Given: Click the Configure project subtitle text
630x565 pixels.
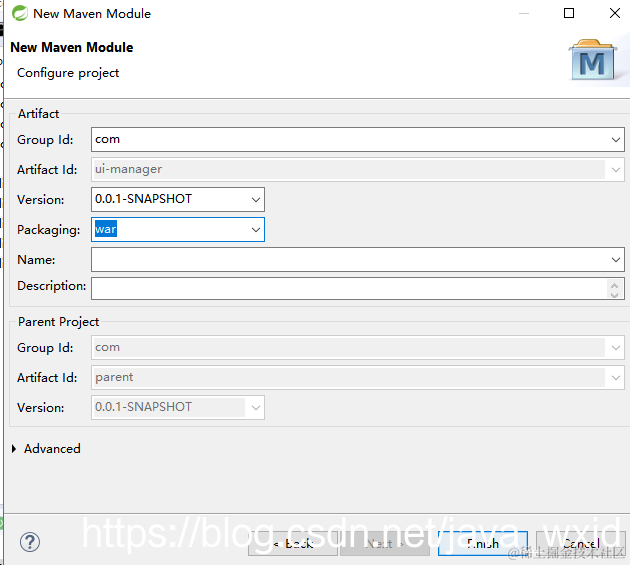Looking at the screenshot, I should click(x=68, y=73).
